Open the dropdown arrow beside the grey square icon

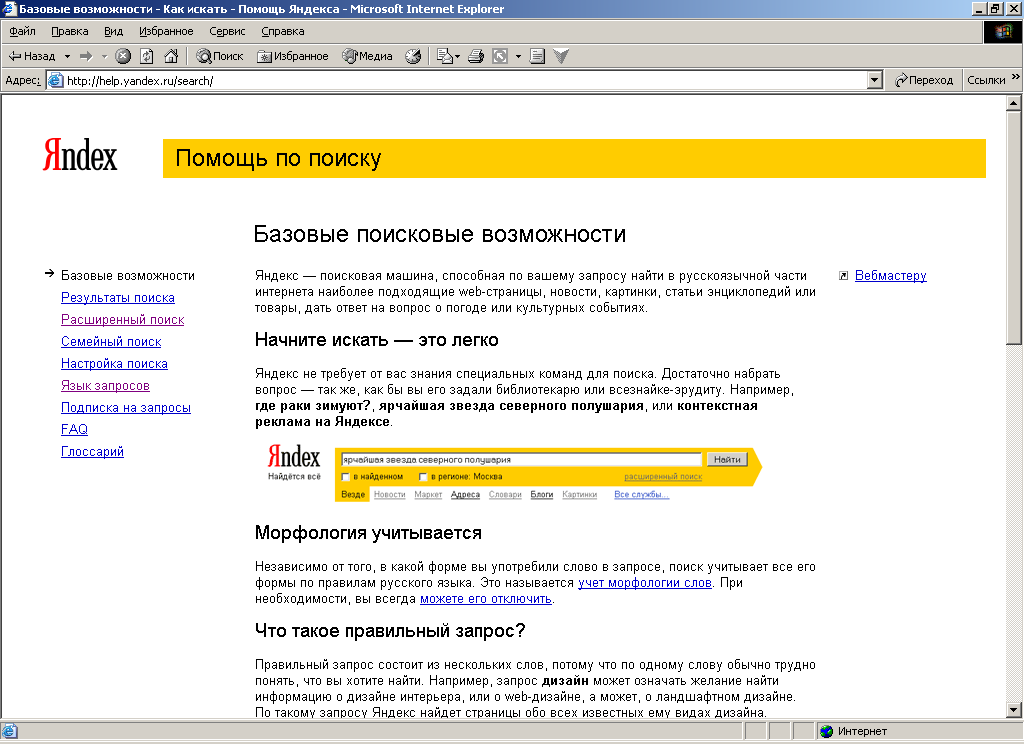point(518,56)
